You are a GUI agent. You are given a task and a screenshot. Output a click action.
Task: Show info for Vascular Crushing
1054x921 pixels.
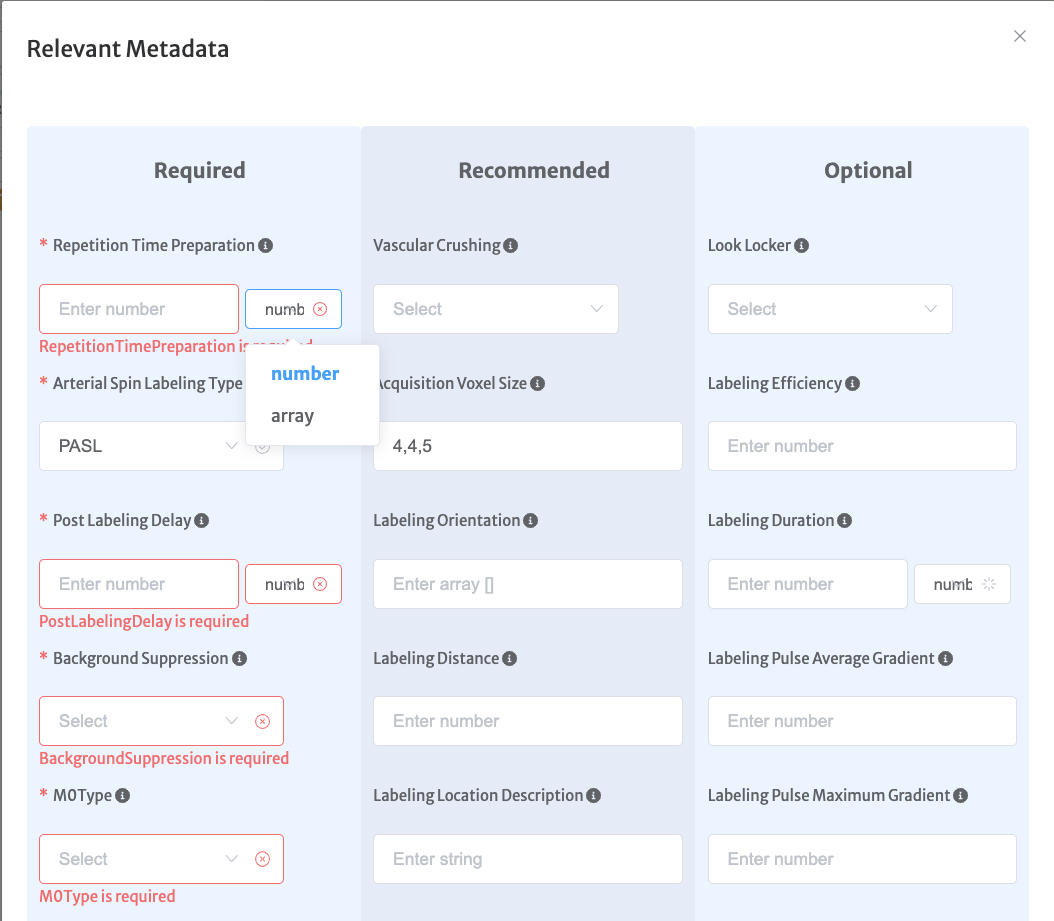point(511,245)
